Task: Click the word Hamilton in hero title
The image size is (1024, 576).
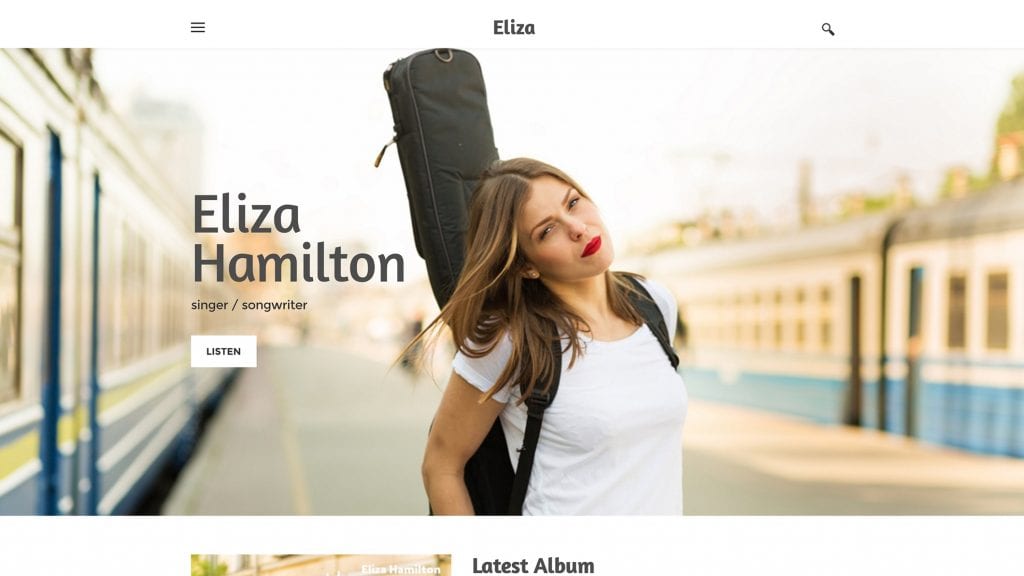Action: [x=298, y=263]
